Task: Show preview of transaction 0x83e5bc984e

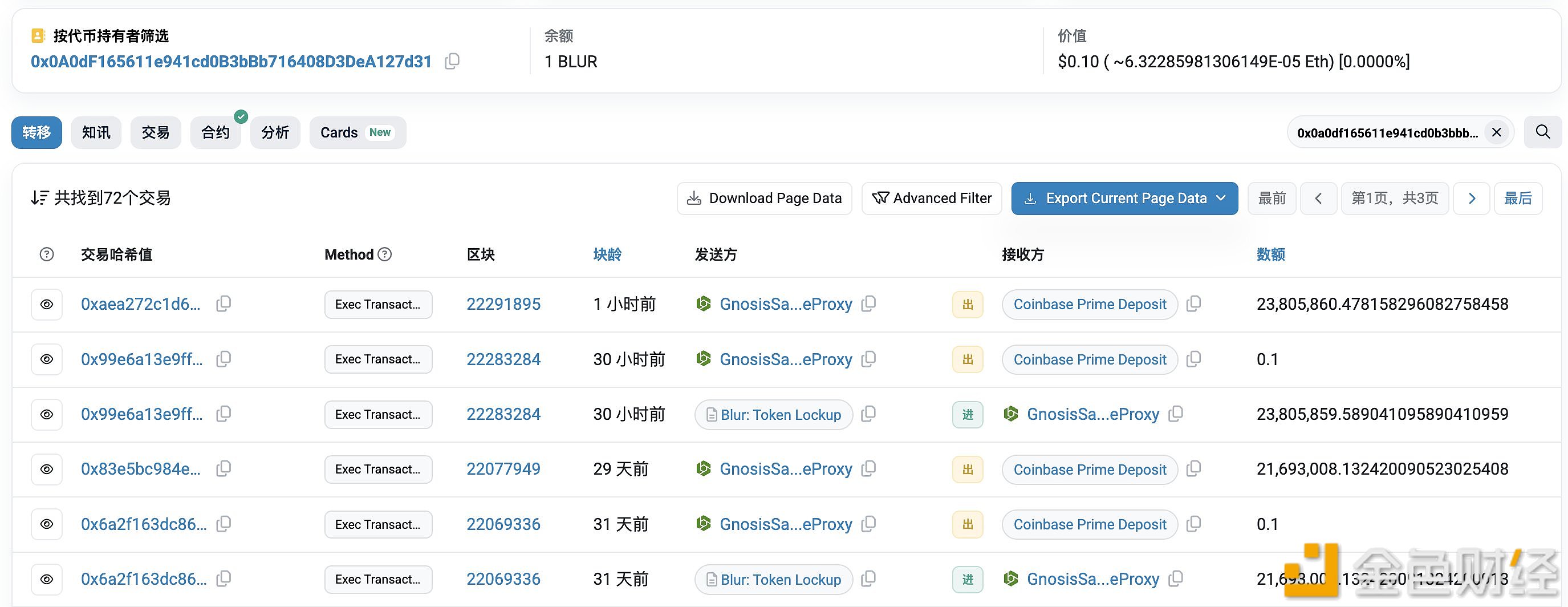Action: click(x=47, y=469)
